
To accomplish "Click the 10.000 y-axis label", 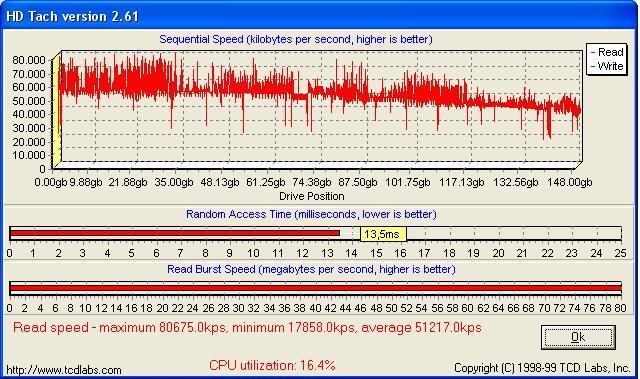I will [29, 155].
